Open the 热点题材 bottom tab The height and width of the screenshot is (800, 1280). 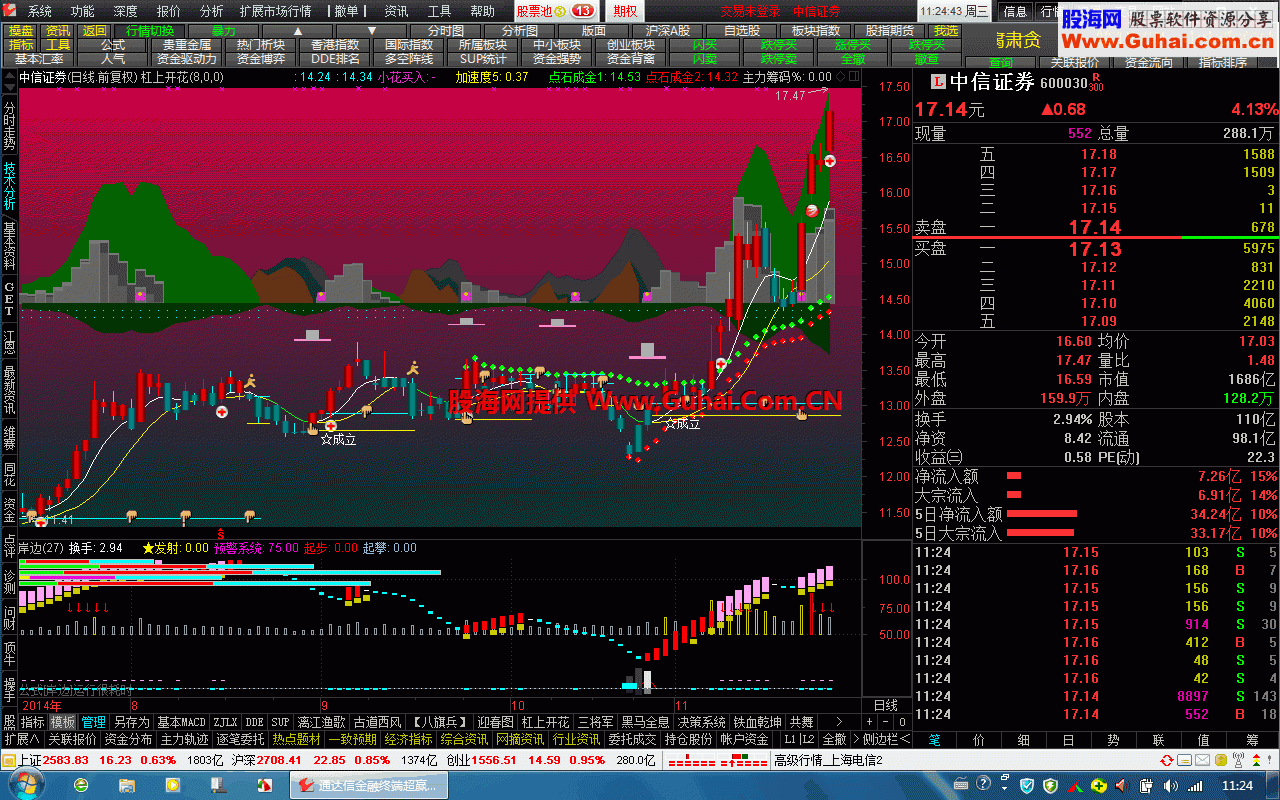296,739
